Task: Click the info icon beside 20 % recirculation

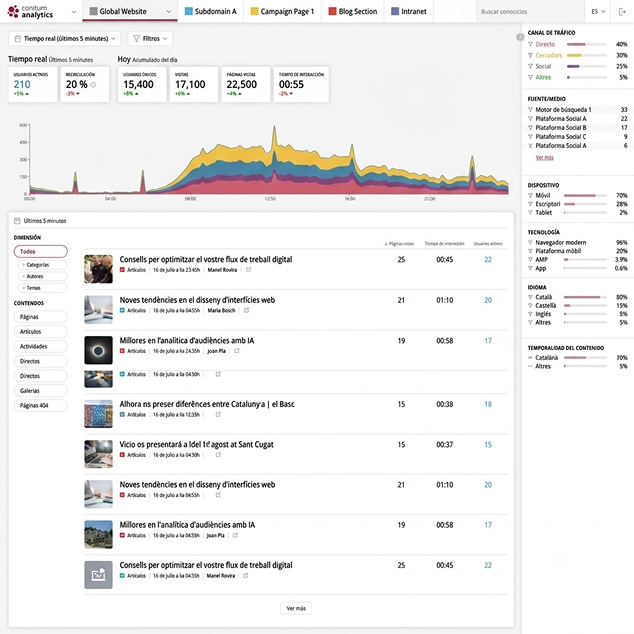Action: coord(93,85)
